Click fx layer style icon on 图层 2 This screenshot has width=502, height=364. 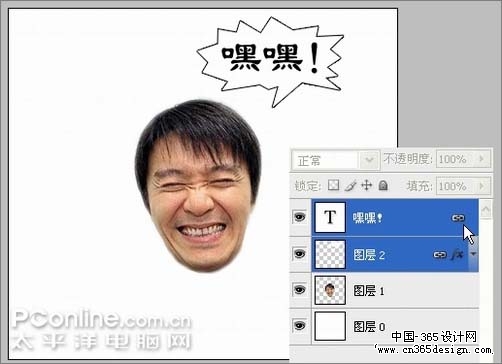click(x=457, y=255)
